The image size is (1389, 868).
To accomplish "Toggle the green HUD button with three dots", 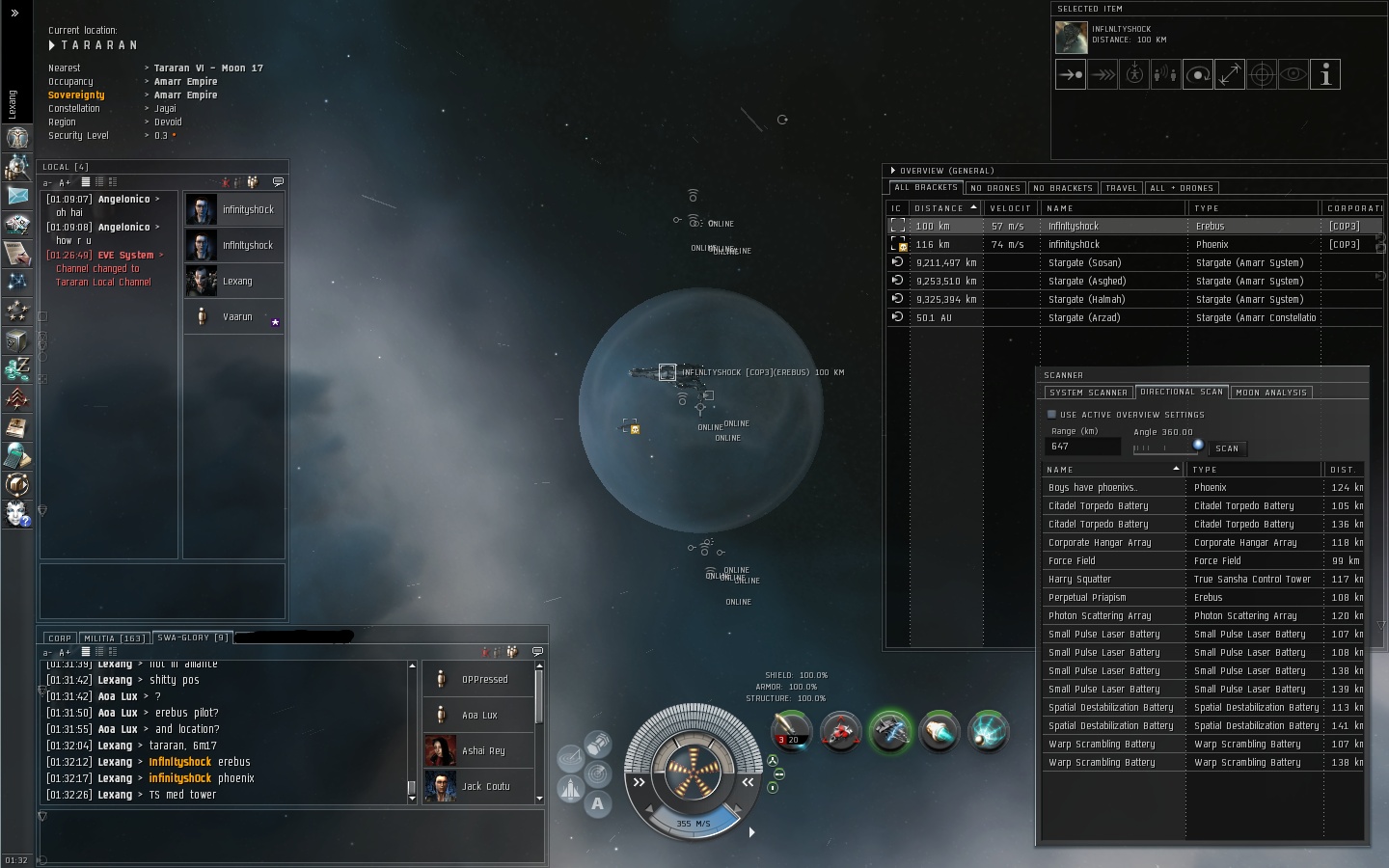I will pos(773,760).
